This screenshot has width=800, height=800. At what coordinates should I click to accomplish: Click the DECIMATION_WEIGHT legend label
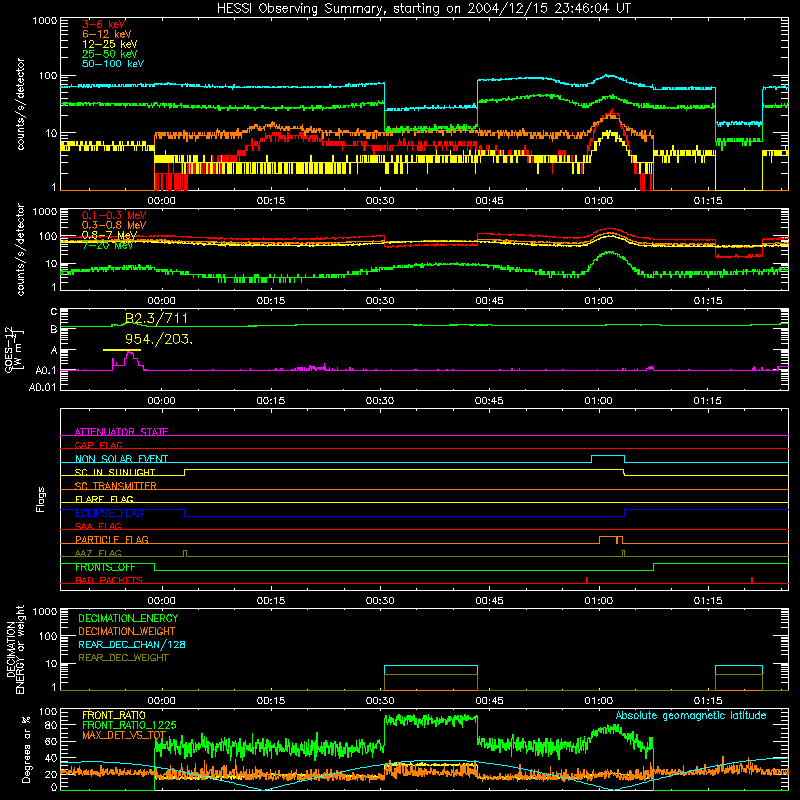[x=127, y=631]
